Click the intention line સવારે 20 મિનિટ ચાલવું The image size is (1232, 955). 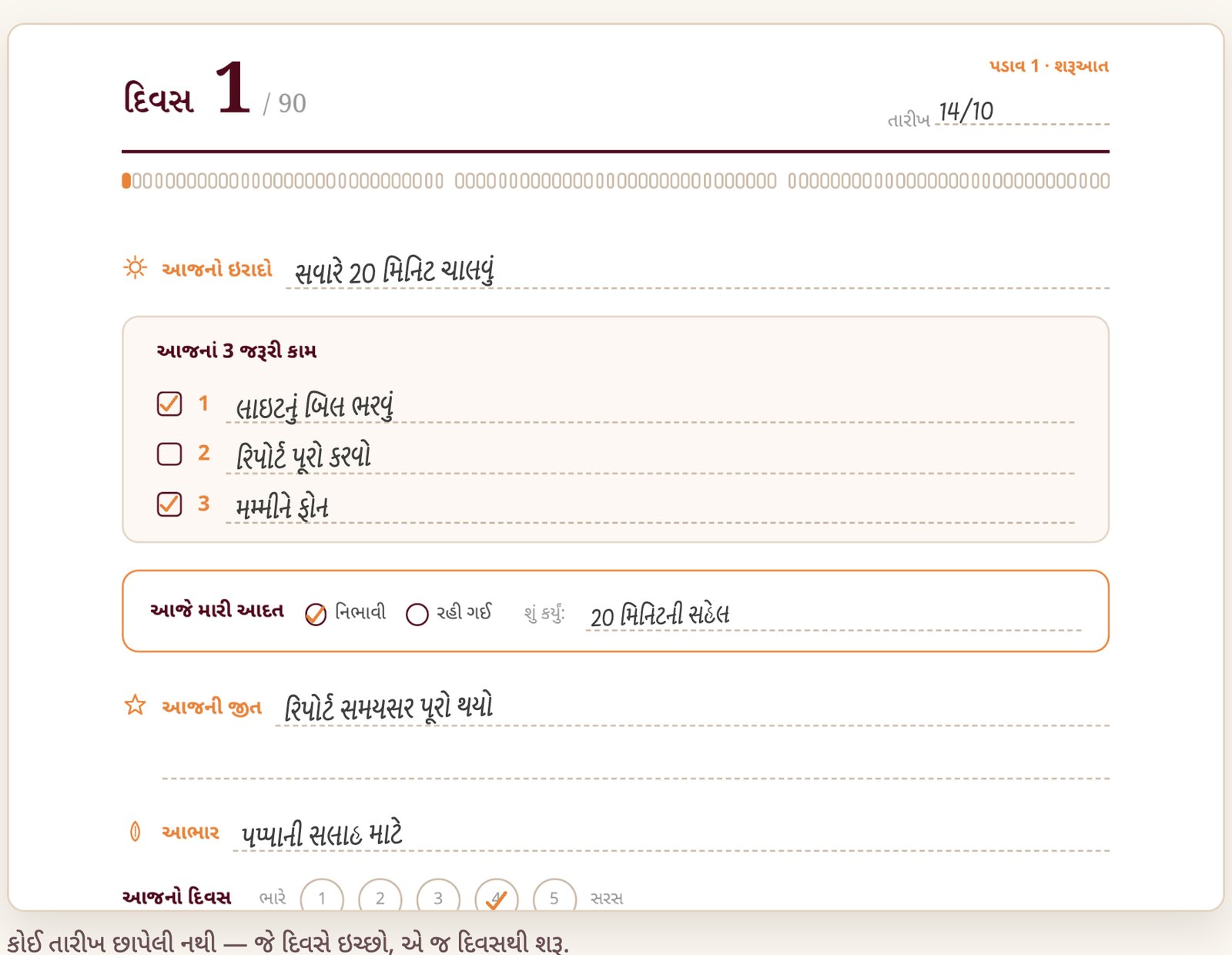[x=698, y=272]
